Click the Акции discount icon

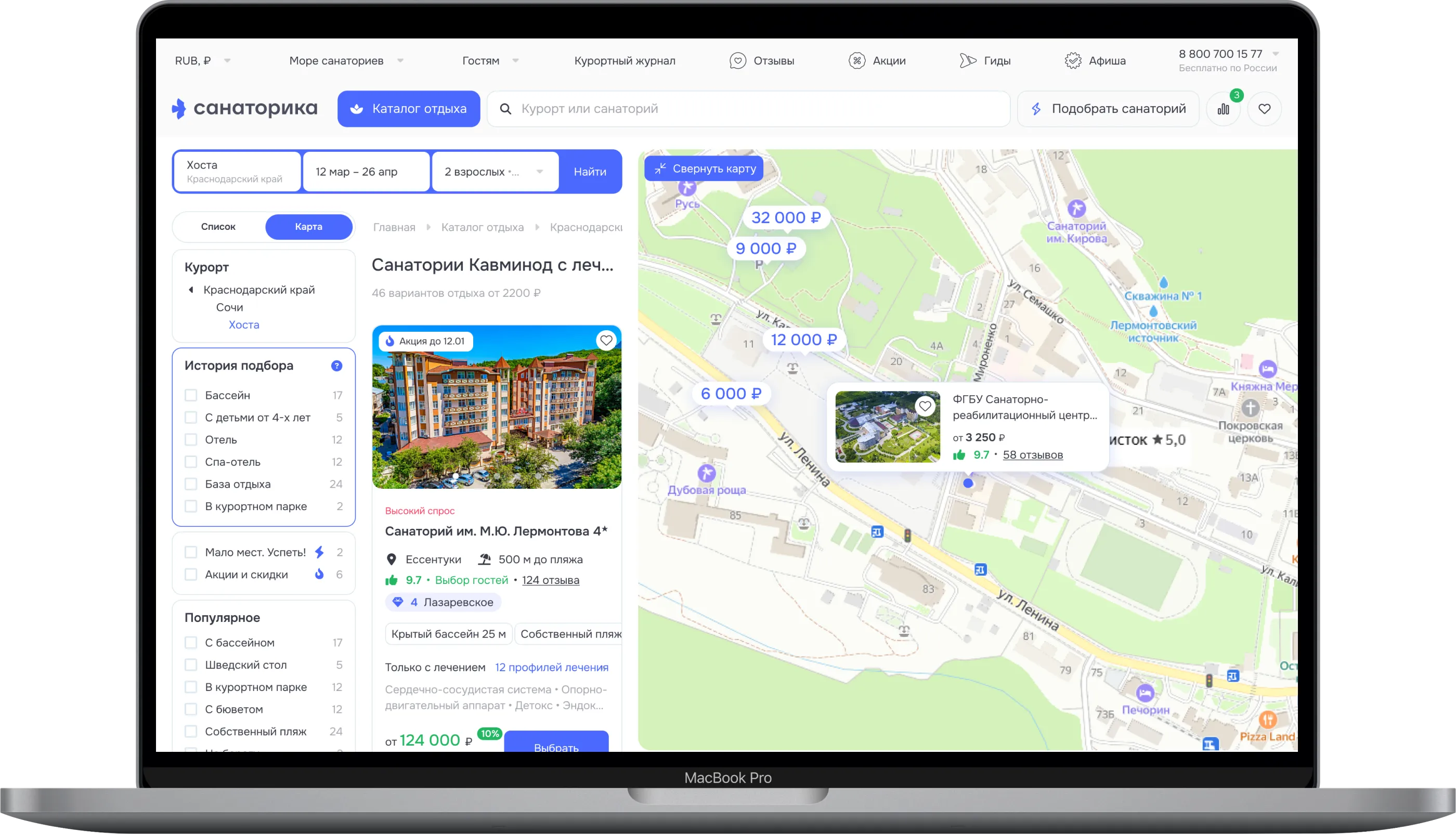pos(857,61)
